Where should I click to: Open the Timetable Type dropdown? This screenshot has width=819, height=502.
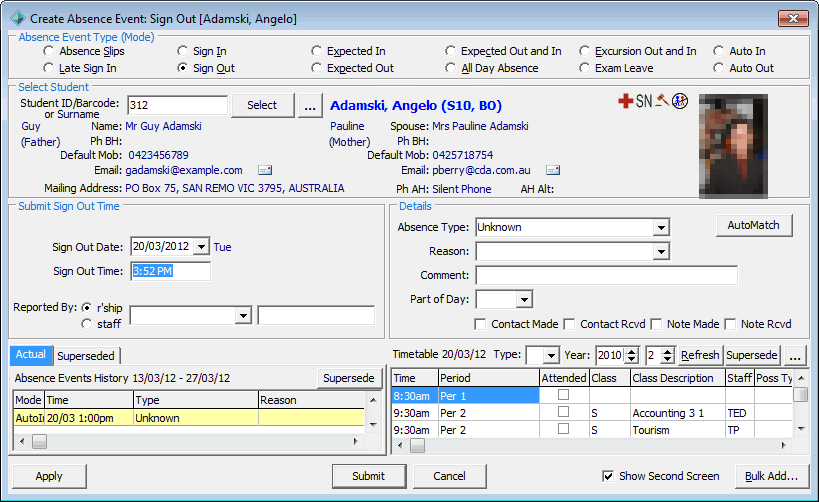552,356
